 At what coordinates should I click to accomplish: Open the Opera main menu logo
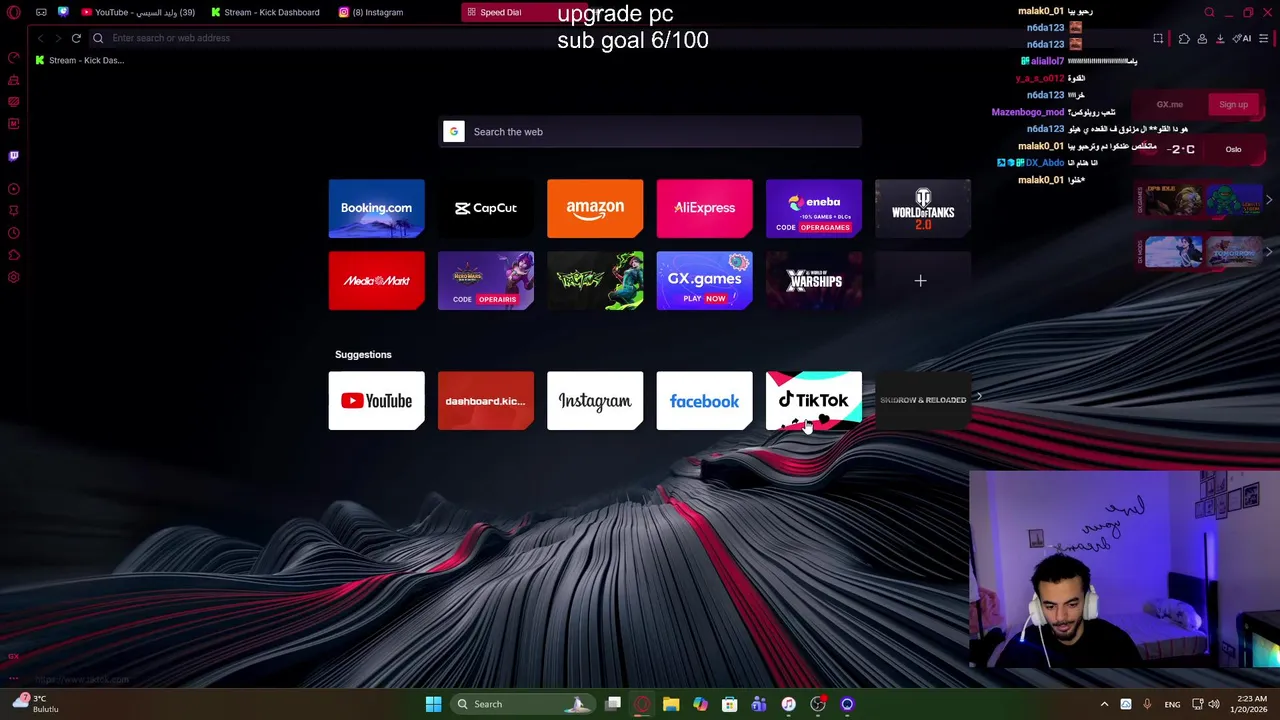coord(14,12)
